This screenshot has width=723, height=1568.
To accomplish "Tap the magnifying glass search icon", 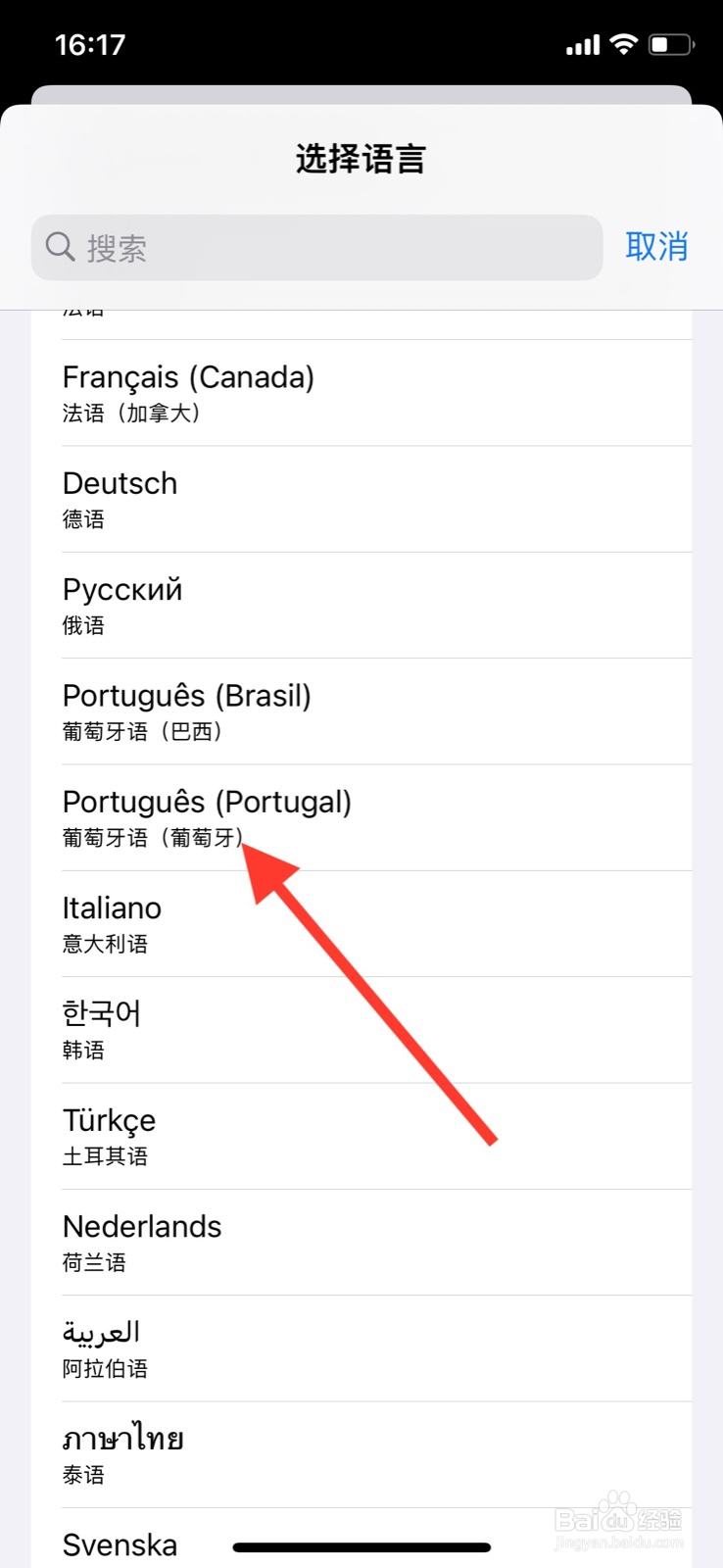I will coord(60,247).
